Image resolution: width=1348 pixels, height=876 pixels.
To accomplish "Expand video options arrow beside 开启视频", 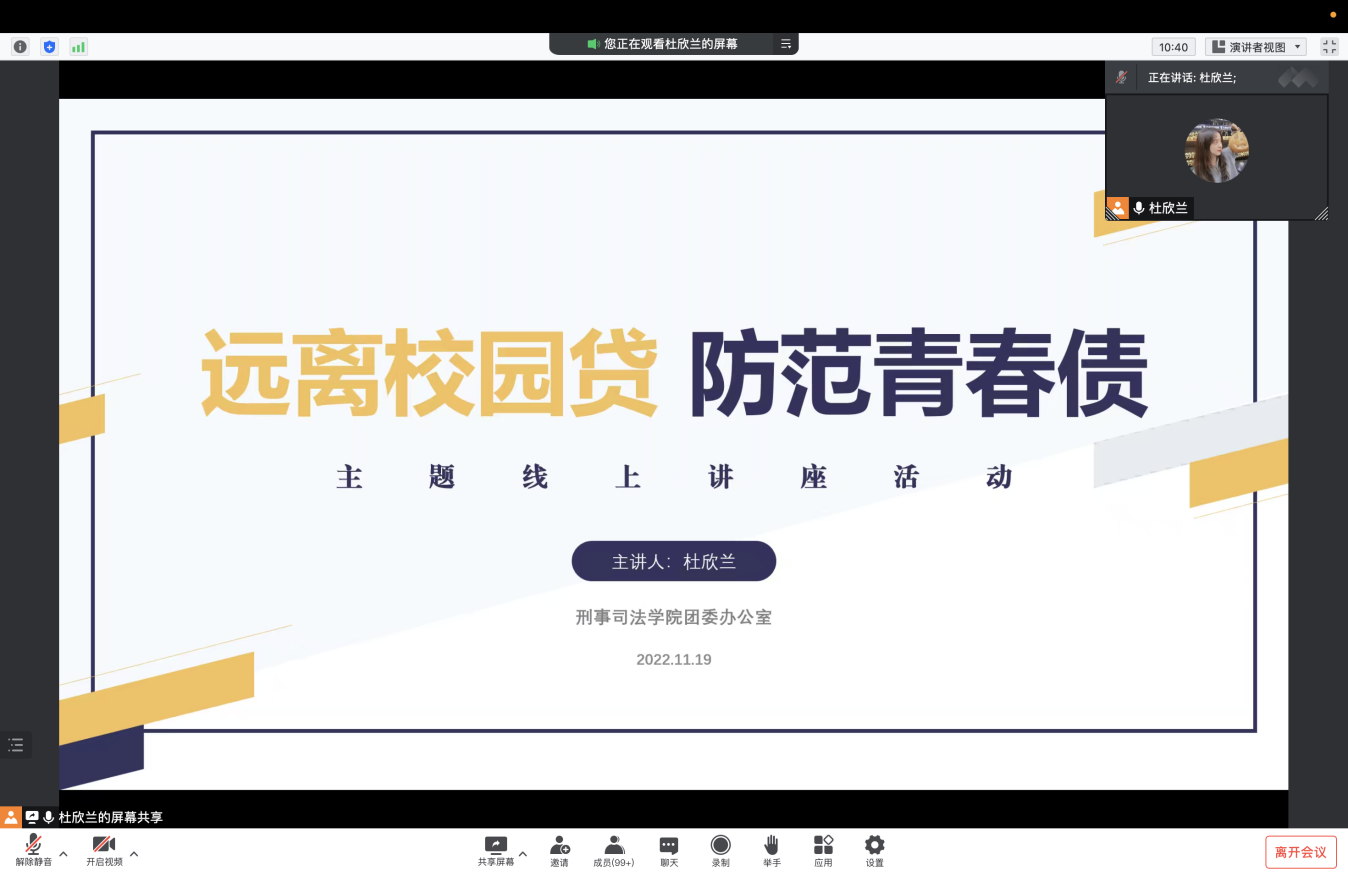I will (x=134, y=854).
